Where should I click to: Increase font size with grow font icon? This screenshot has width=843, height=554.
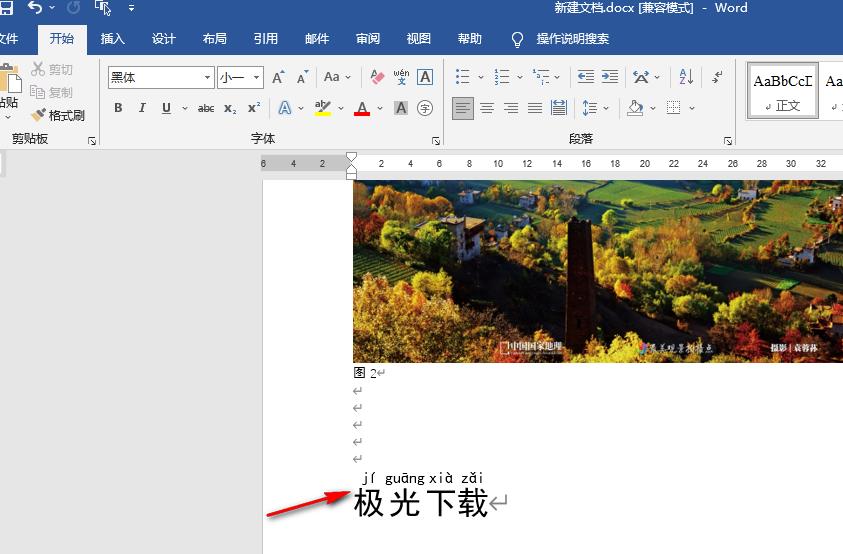(278, 77)
